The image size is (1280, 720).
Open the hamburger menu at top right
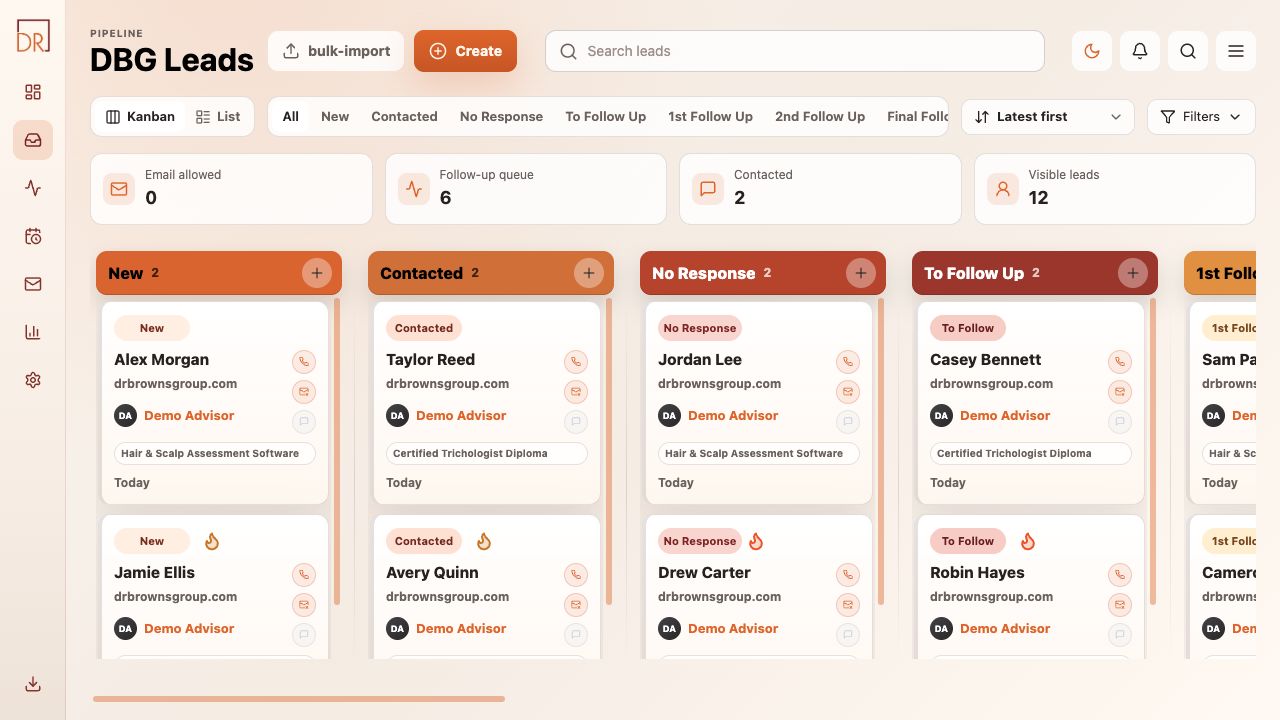[1236, 51]
